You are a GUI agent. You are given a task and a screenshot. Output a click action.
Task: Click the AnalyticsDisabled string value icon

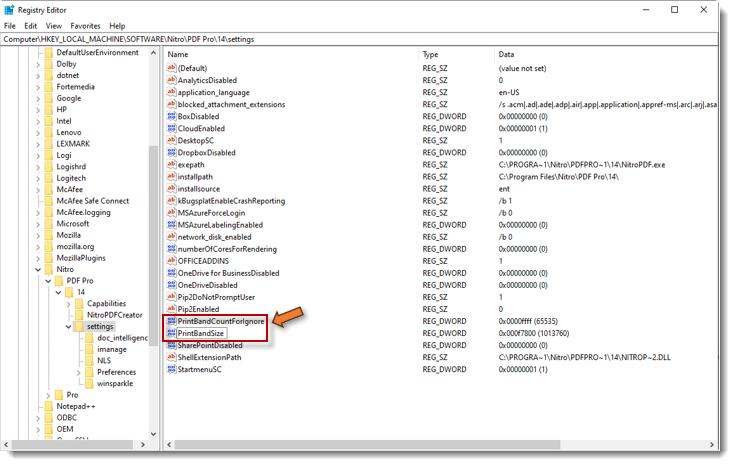pos(172,80)
